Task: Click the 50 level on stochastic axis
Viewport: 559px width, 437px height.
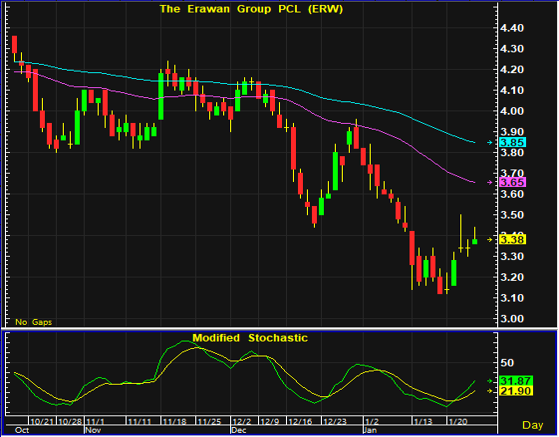Action: pyautogui.click(x=507, y=363)
